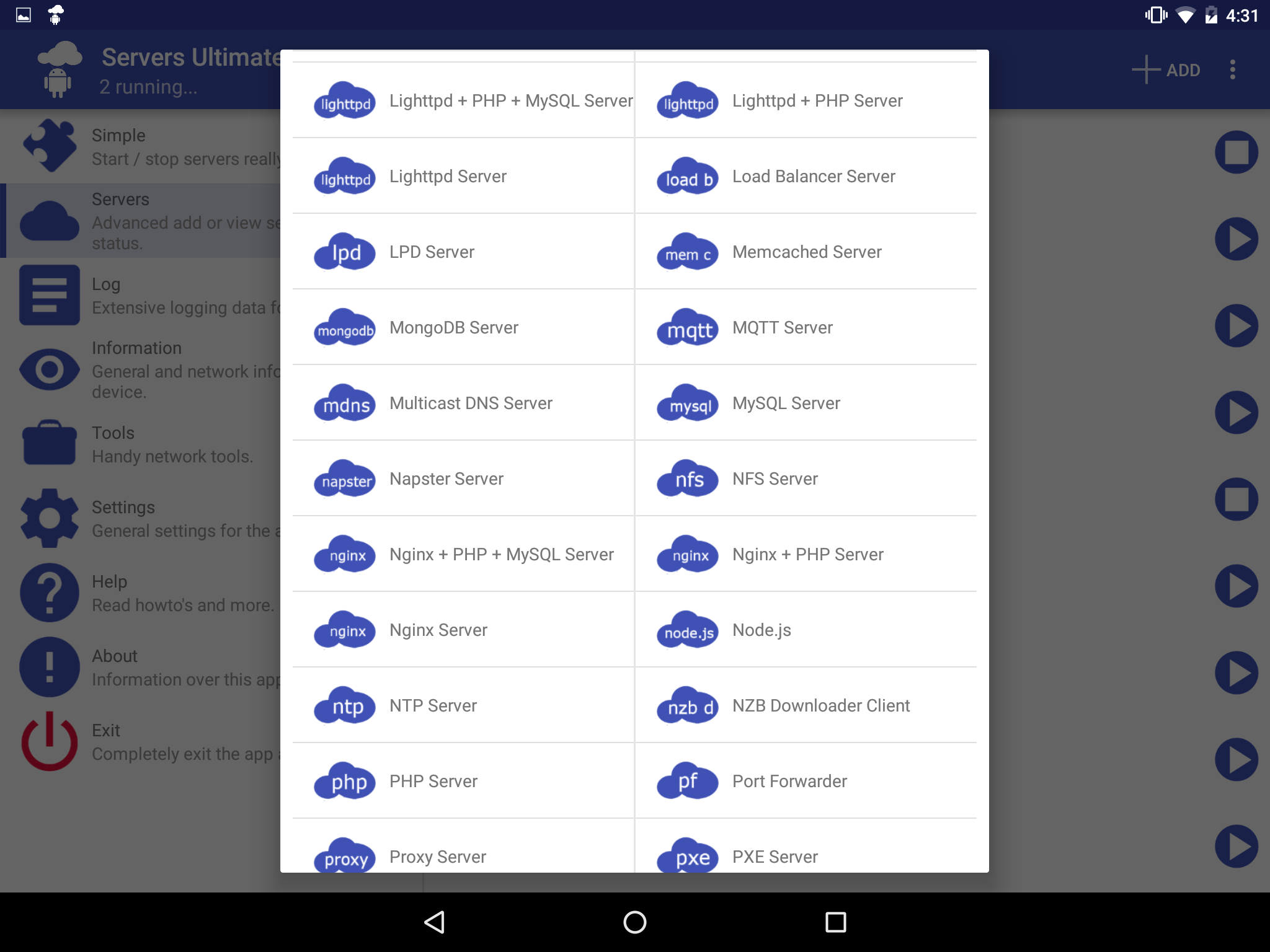The height and width of the screenshot is (952, 1270).
Task: Select the proxy cloud icon
Action: click(345, 856)
